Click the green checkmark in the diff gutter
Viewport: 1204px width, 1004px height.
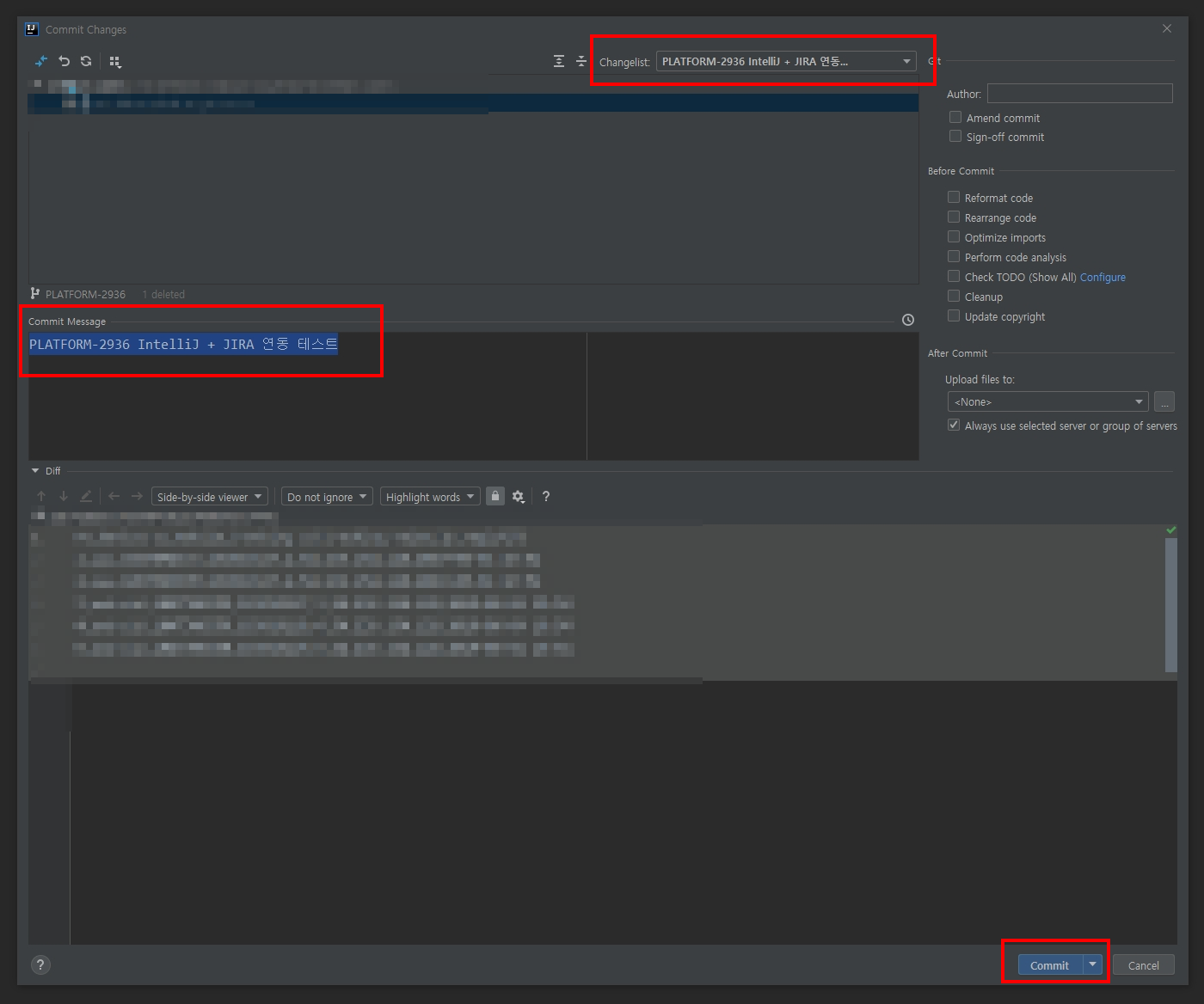[x=1170, y=530]
